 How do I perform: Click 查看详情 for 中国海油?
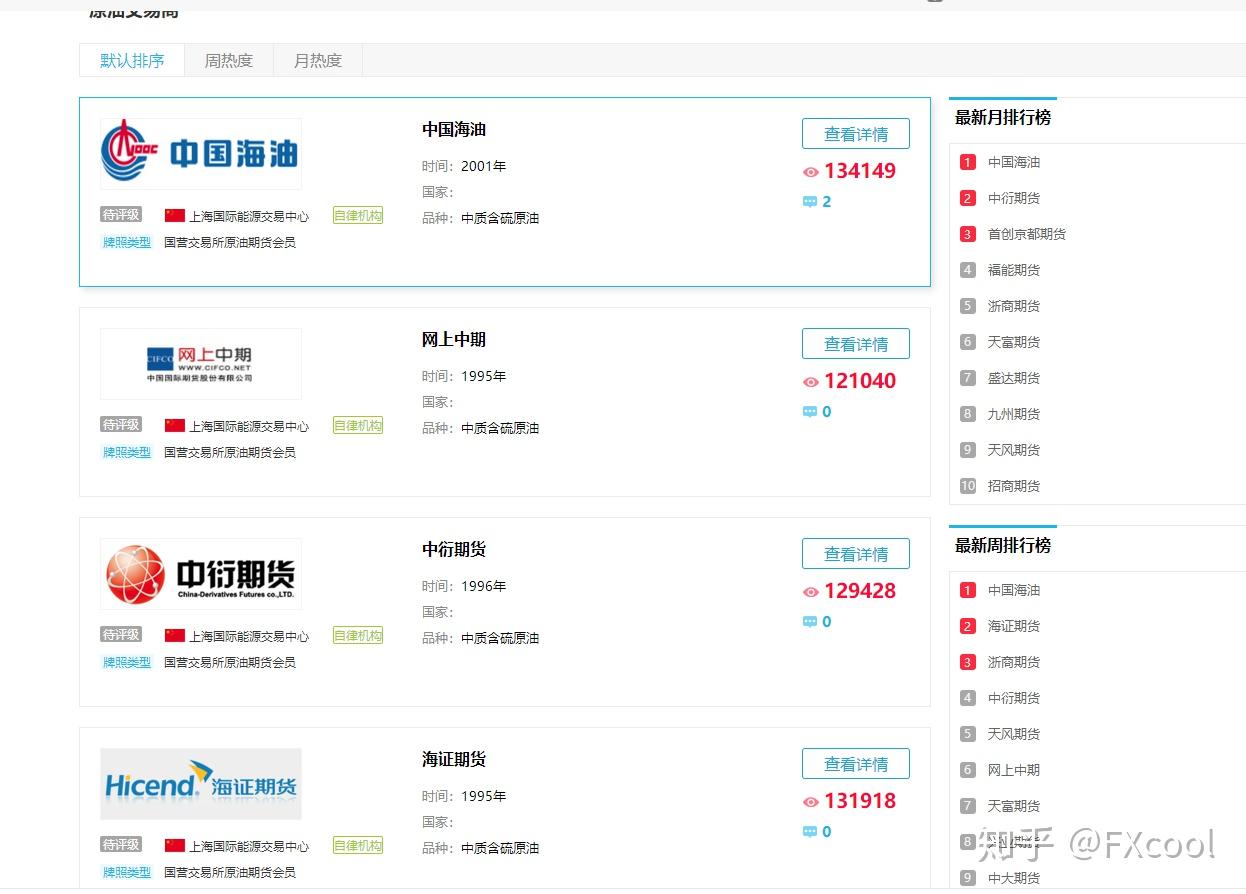pos(856,134)
